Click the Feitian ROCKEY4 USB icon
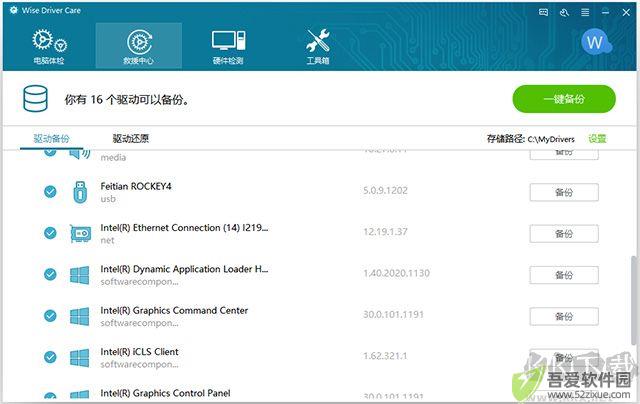The height and width of the screenshot is (404, 640). (x=80, y=192)
